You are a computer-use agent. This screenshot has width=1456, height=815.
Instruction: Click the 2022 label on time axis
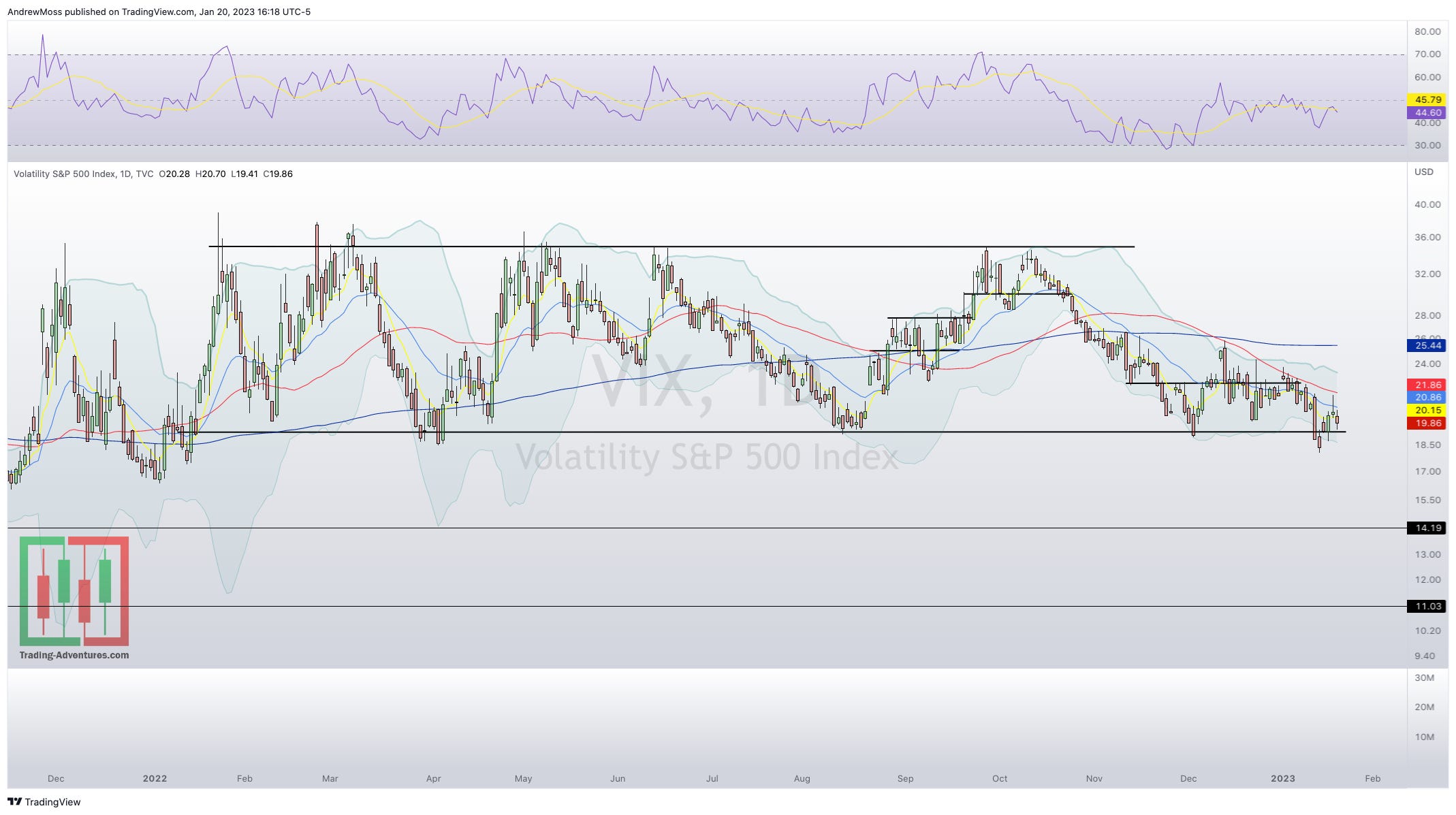pos(155,778)
